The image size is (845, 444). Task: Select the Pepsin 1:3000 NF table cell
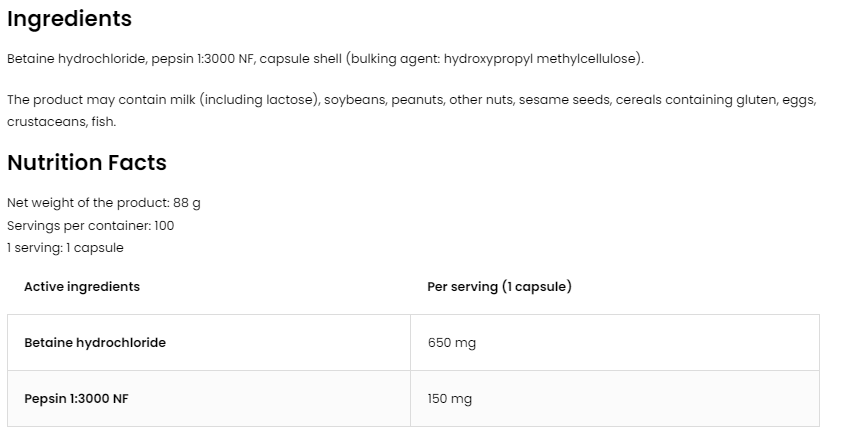pos(76,399)
